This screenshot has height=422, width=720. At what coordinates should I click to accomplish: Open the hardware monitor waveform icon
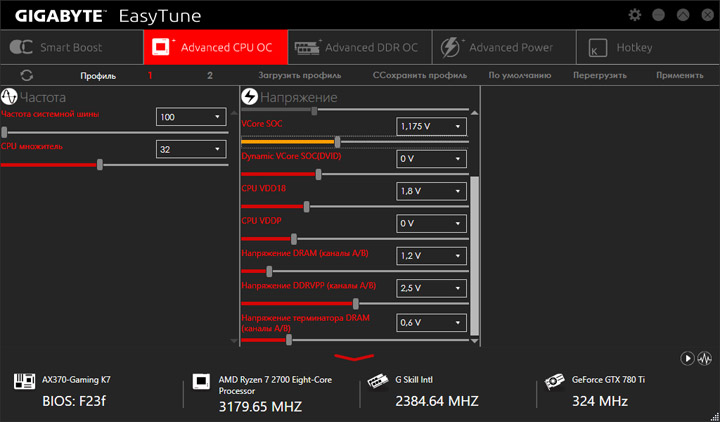[704, 358]
